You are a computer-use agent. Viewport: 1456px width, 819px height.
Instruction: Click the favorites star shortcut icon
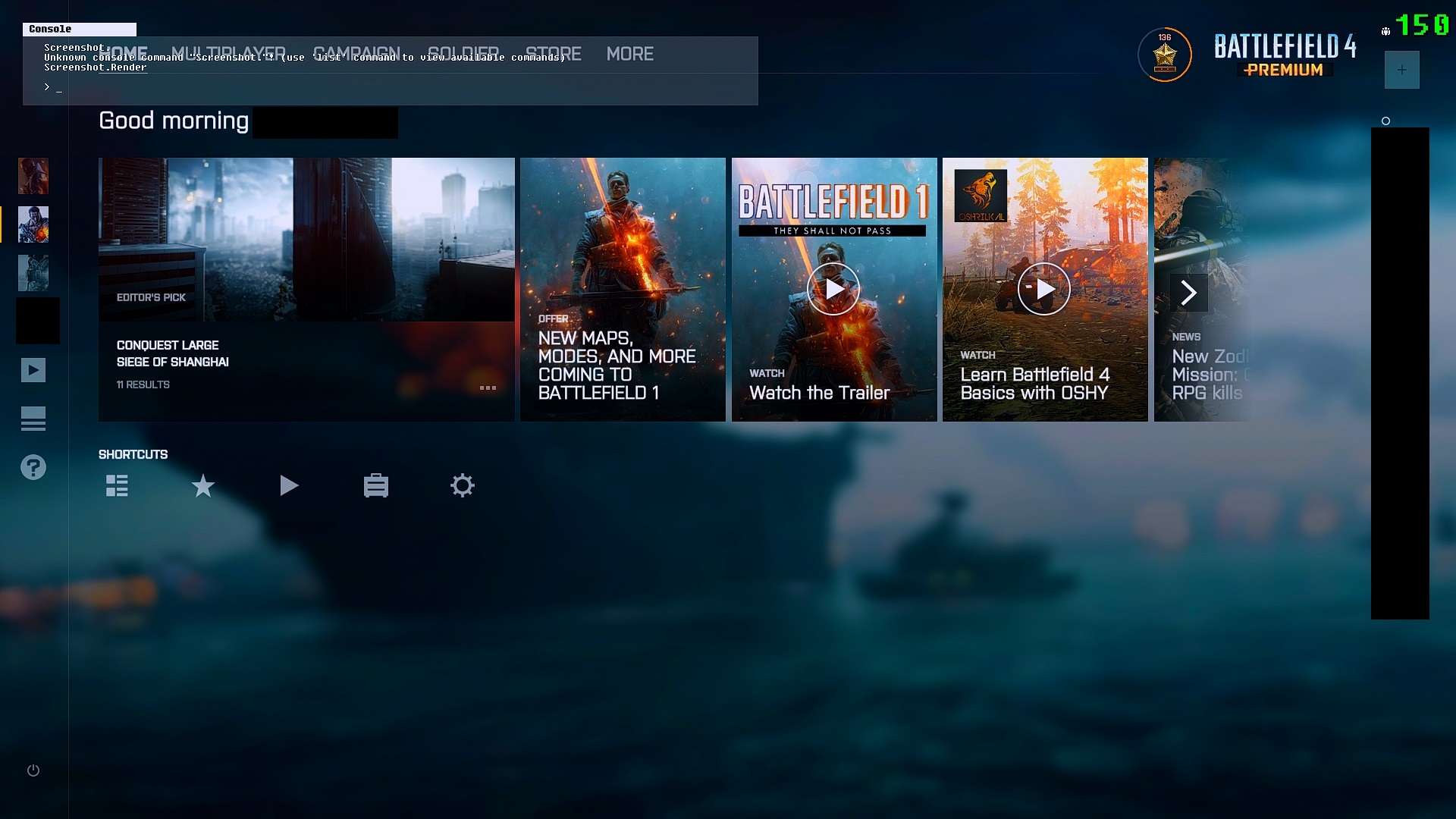coord(203,485)
